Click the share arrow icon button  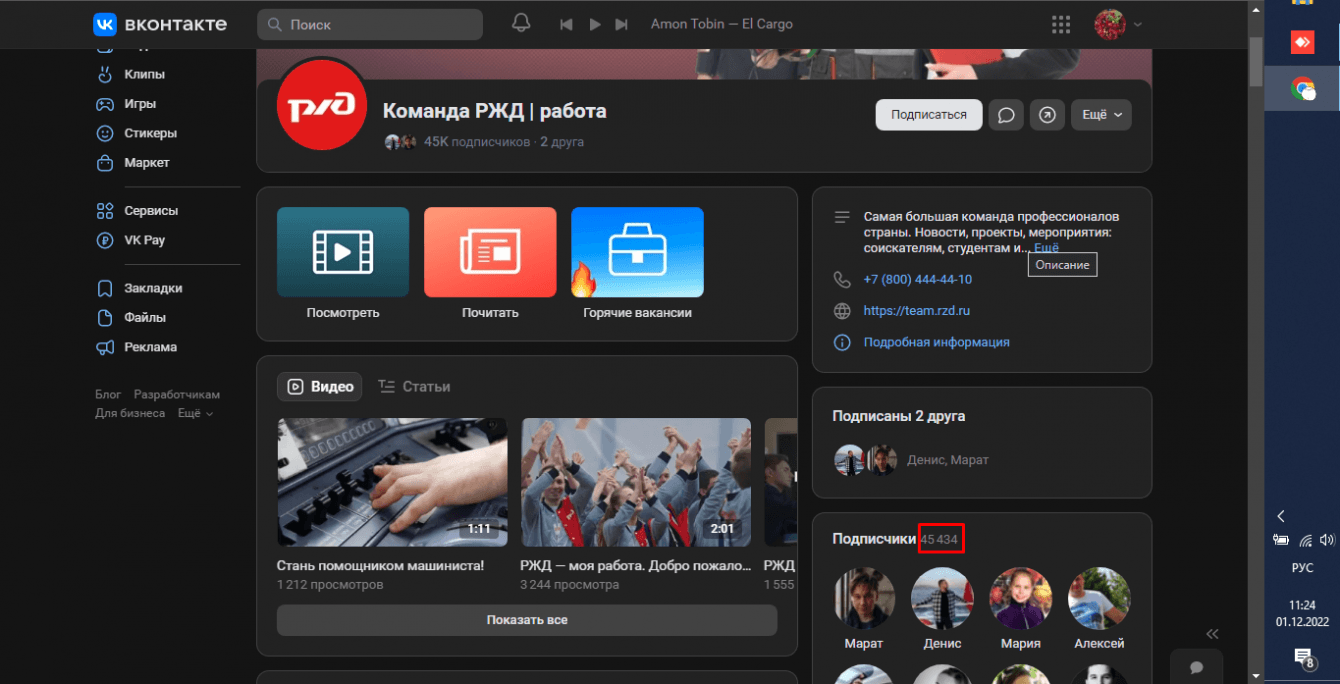coord(1047,115)
